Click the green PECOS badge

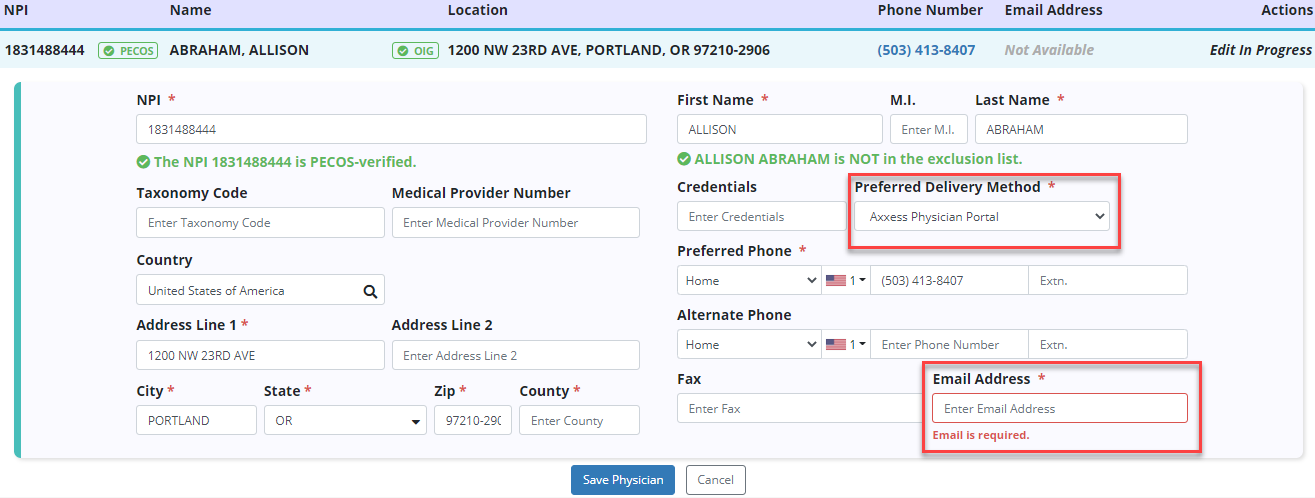pos(128,50)
